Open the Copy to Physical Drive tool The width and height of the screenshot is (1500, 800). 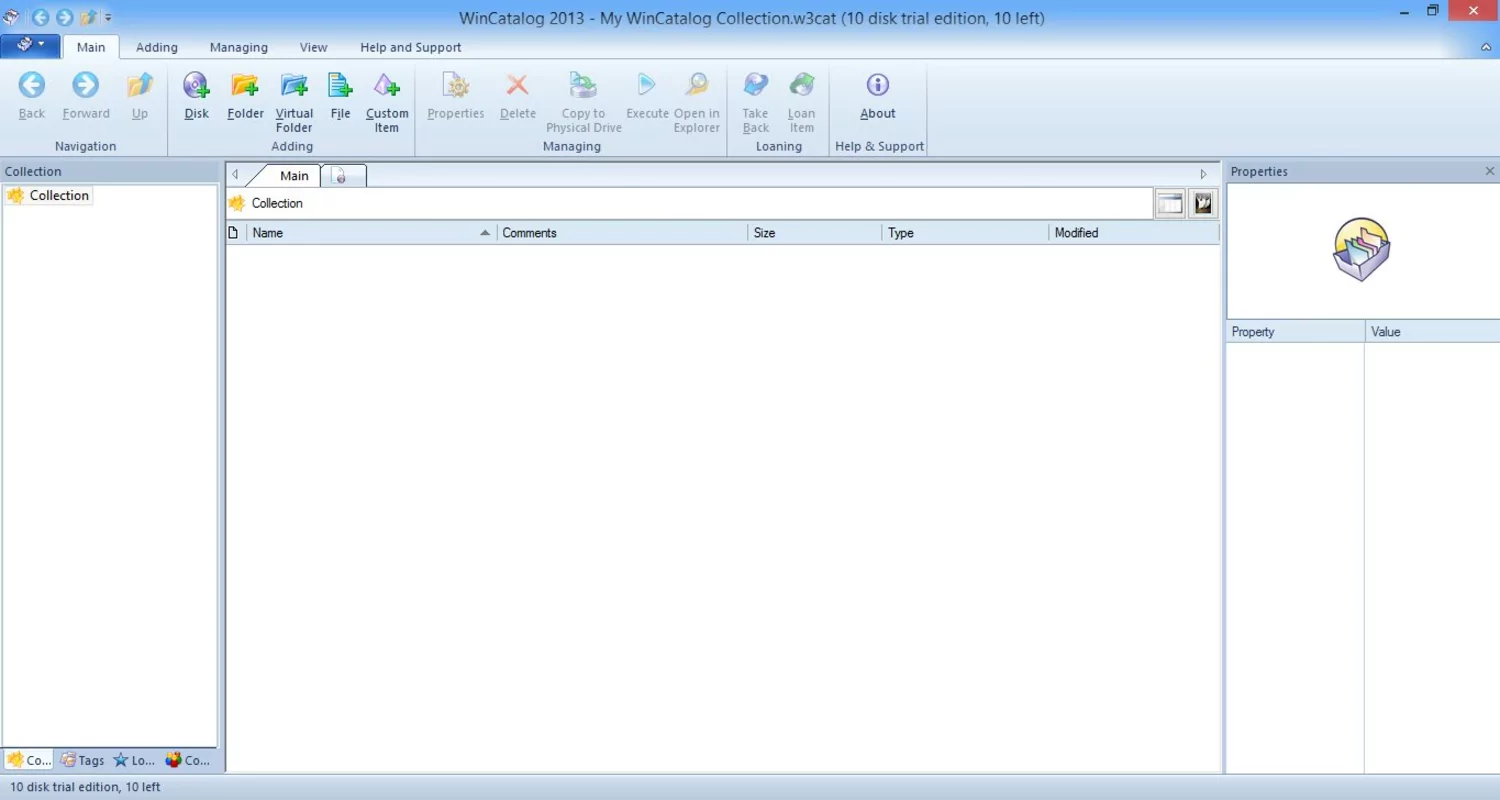[583, 97]
